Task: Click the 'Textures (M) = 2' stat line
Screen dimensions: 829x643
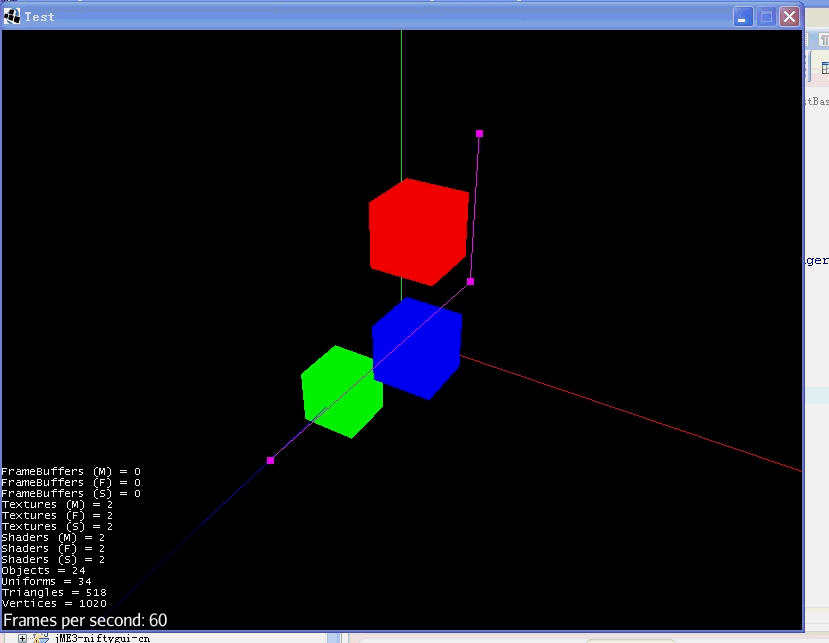Action: point(57,504)
